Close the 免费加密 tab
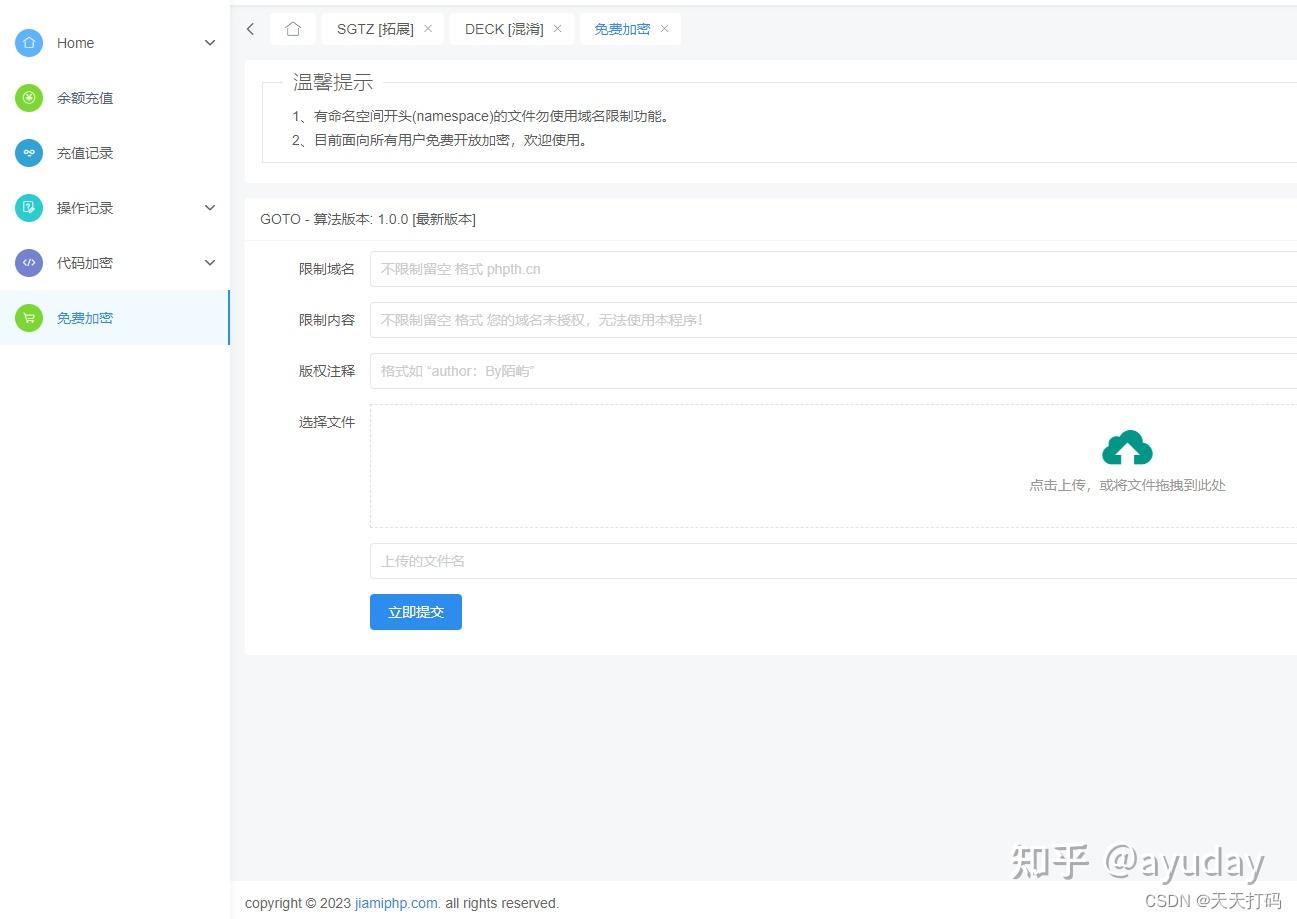 [663, 29]
